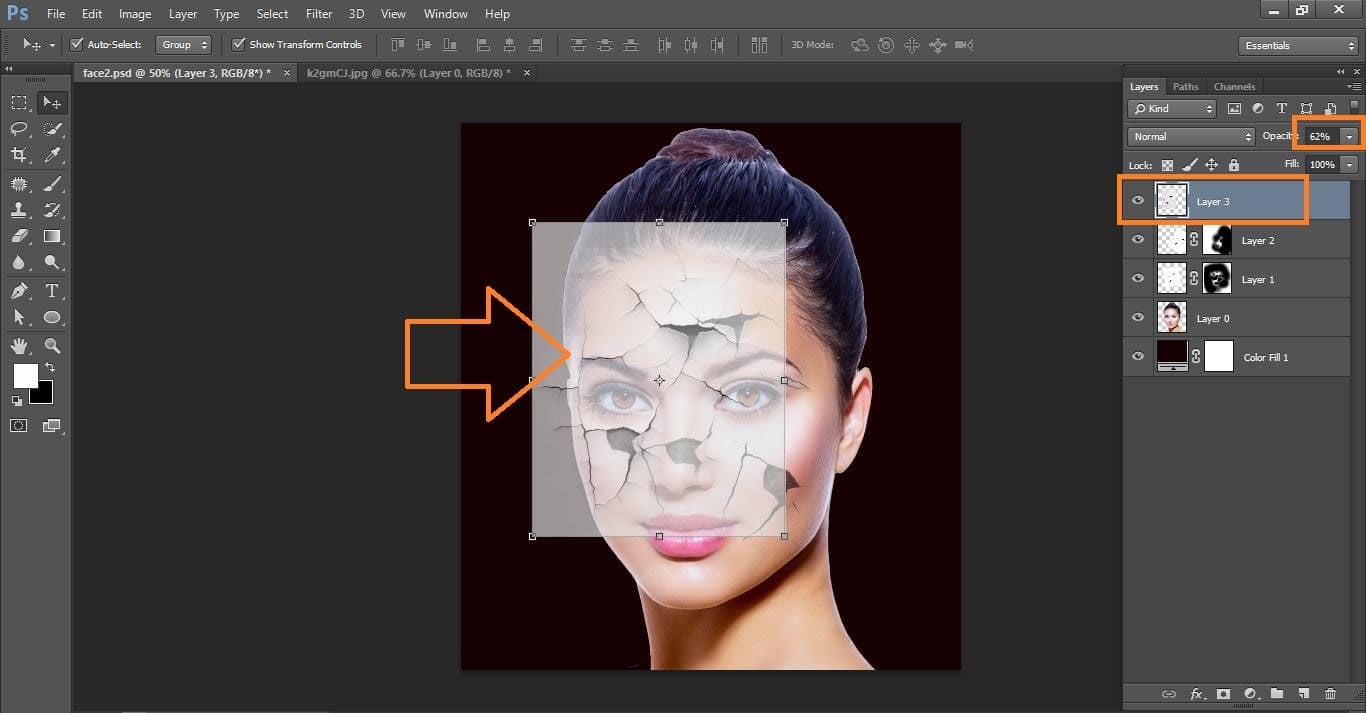This screenshot has height=713, width=1366.
Task: Select the Hand tool
Action: click(19, 346)
